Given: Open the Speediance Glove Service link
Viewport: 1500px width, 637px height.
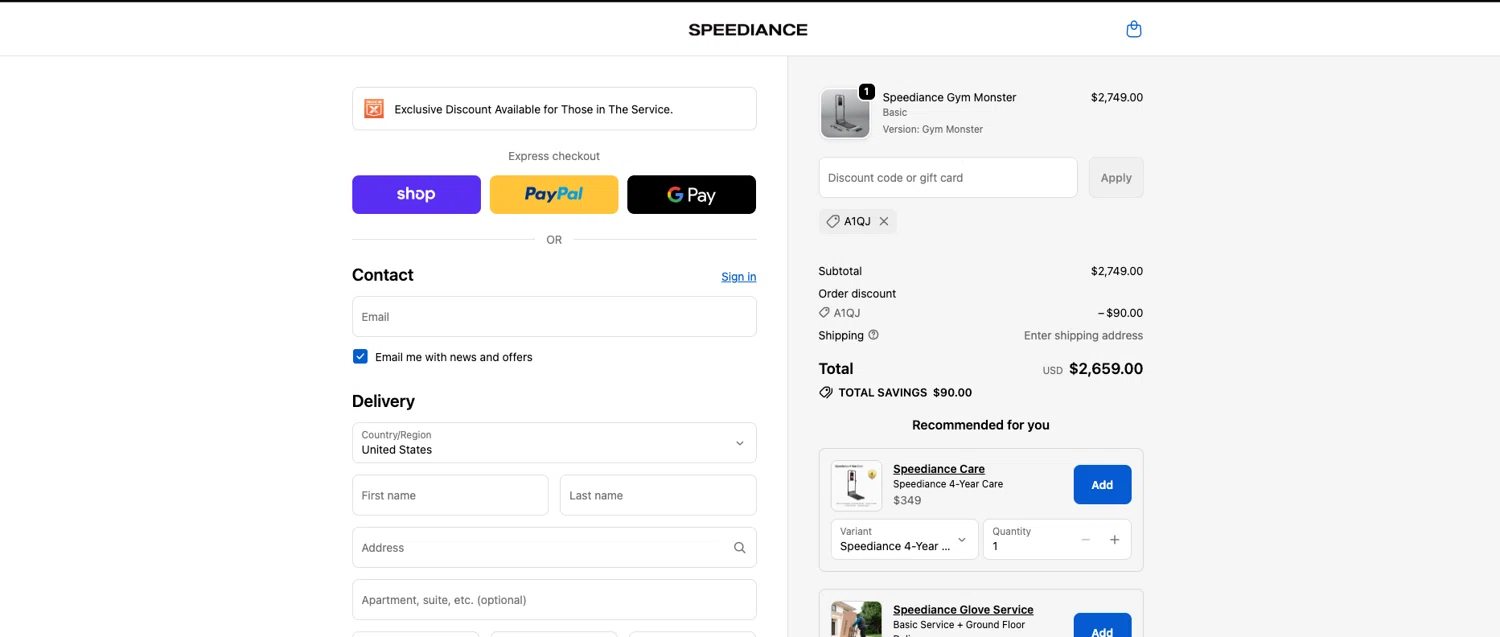Looking at the screenshot, I should [963, 610].
